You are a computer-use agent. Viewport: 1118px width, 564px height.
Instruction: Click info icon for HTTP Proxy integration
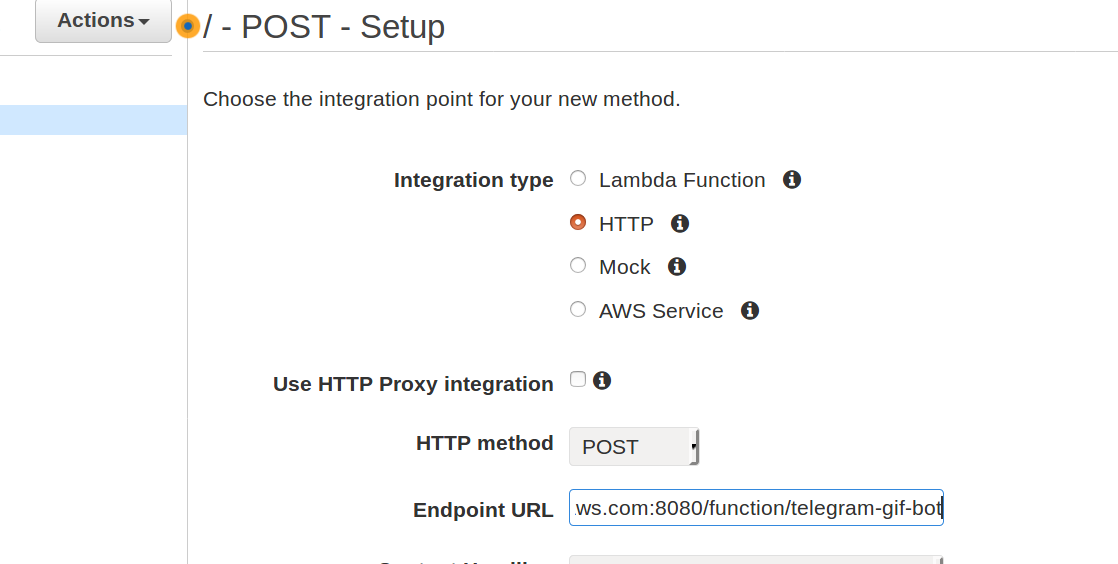pyautogui.click(x=602, y=381)
